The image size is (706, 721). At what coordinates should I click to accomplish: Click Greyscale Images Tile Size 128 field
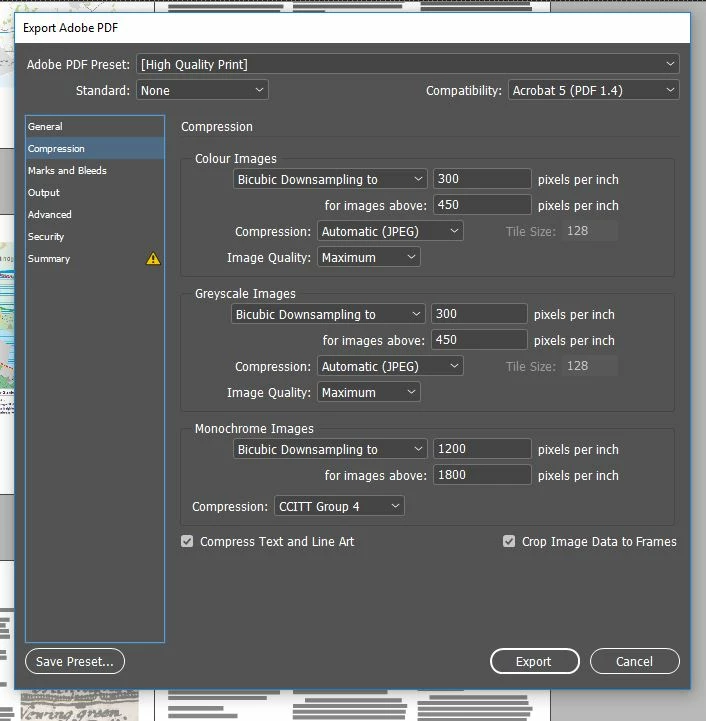pyautogui.click(x=589, y=366)
